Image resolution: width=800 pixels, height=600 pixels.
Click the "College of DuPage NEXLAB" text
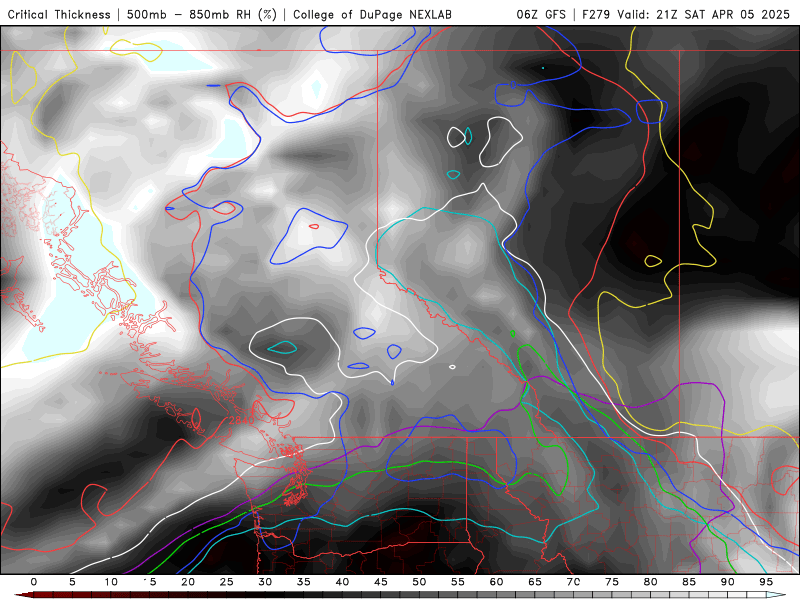tap(372, 14)
